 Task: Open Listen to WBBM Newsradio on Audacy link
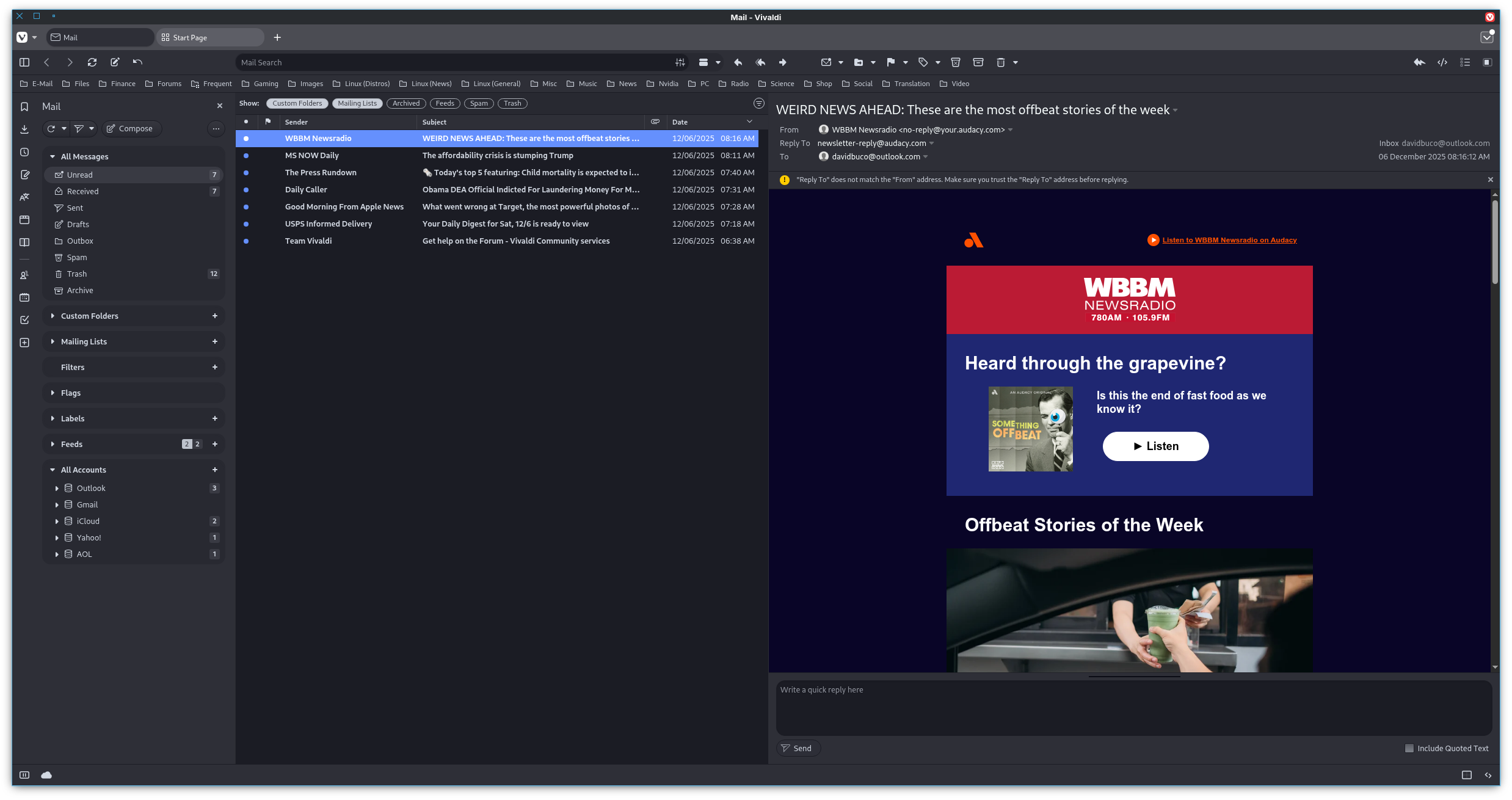pyautogui.click(x=1229, y=240)
